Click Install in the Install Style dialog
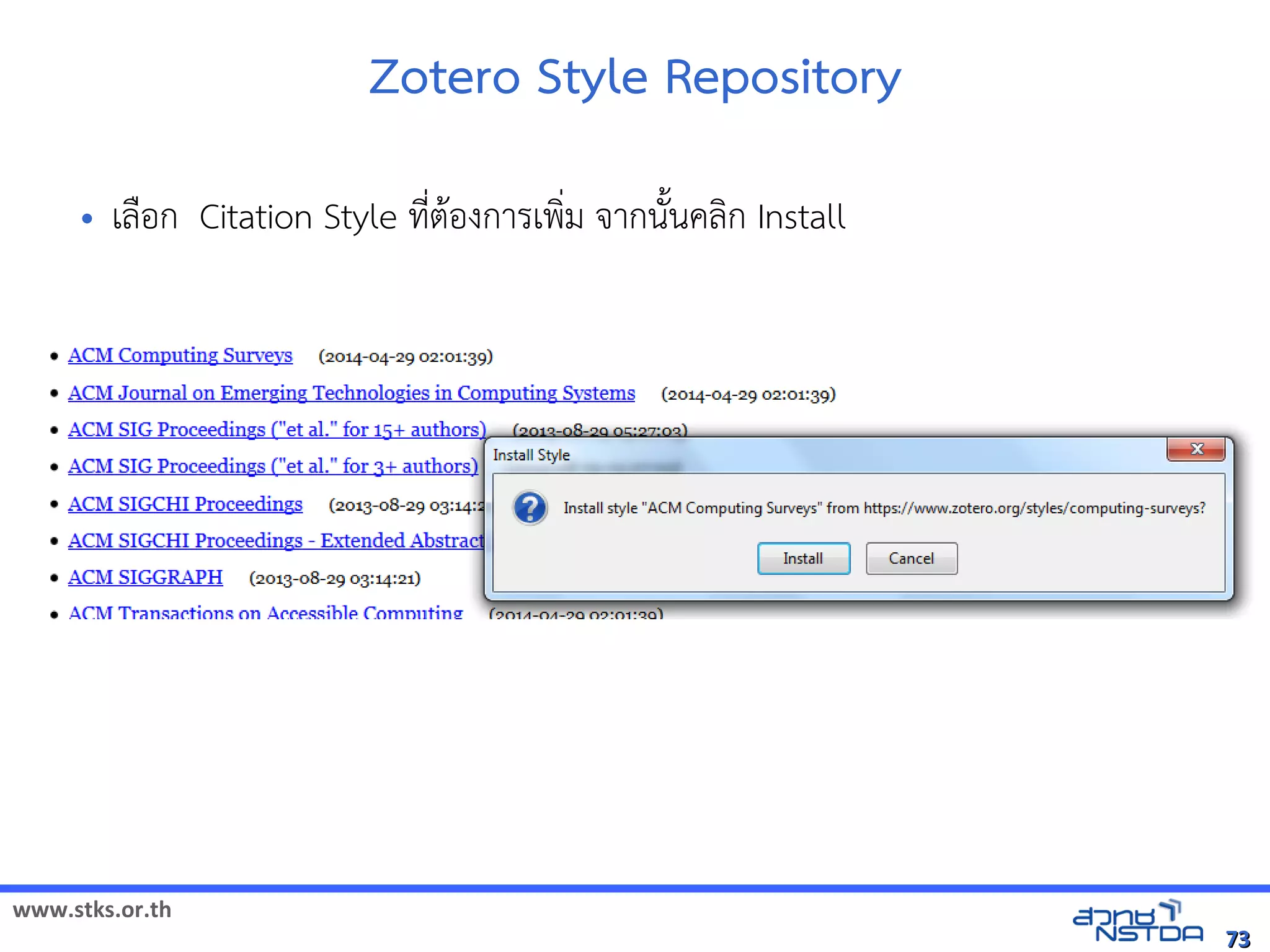Screen dimensions: 1270x952 (804, 558)
